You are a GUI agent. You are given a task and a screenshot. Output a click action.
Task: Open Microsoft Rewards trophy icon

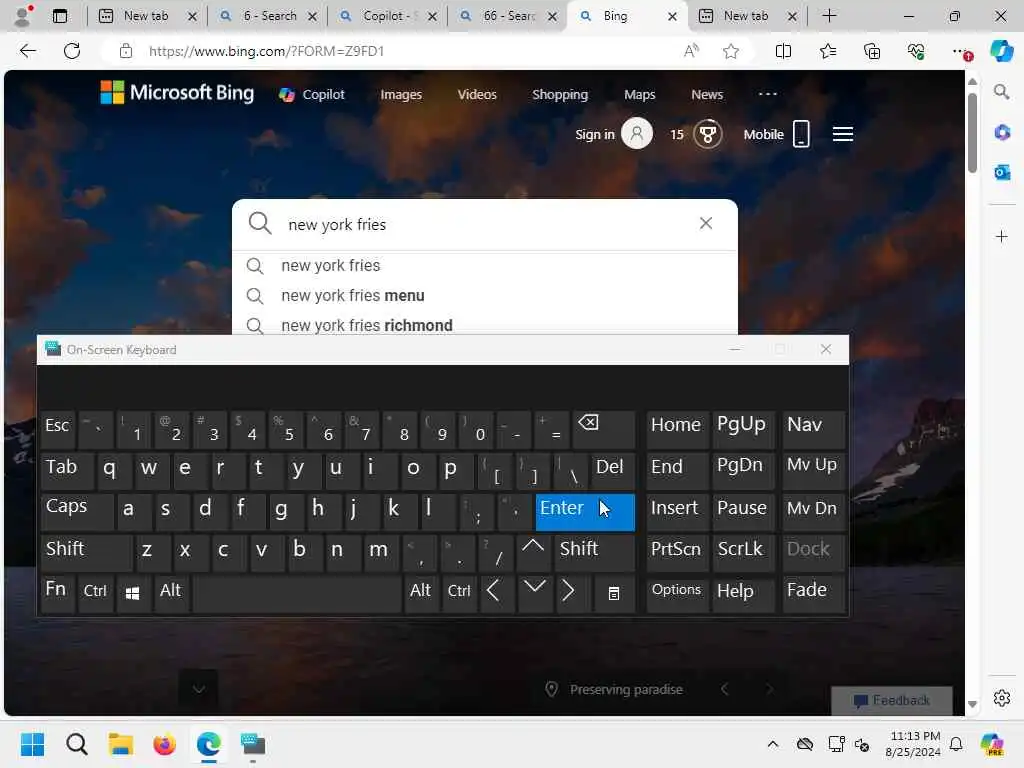708,135
